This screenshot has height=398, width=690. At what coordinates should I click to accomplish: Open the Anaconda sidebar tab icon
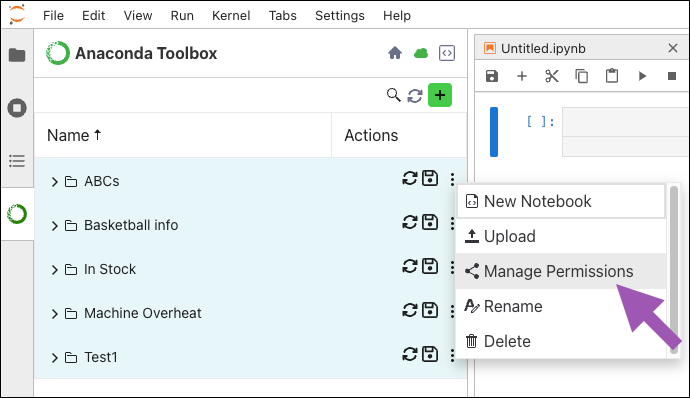(17, 214)
